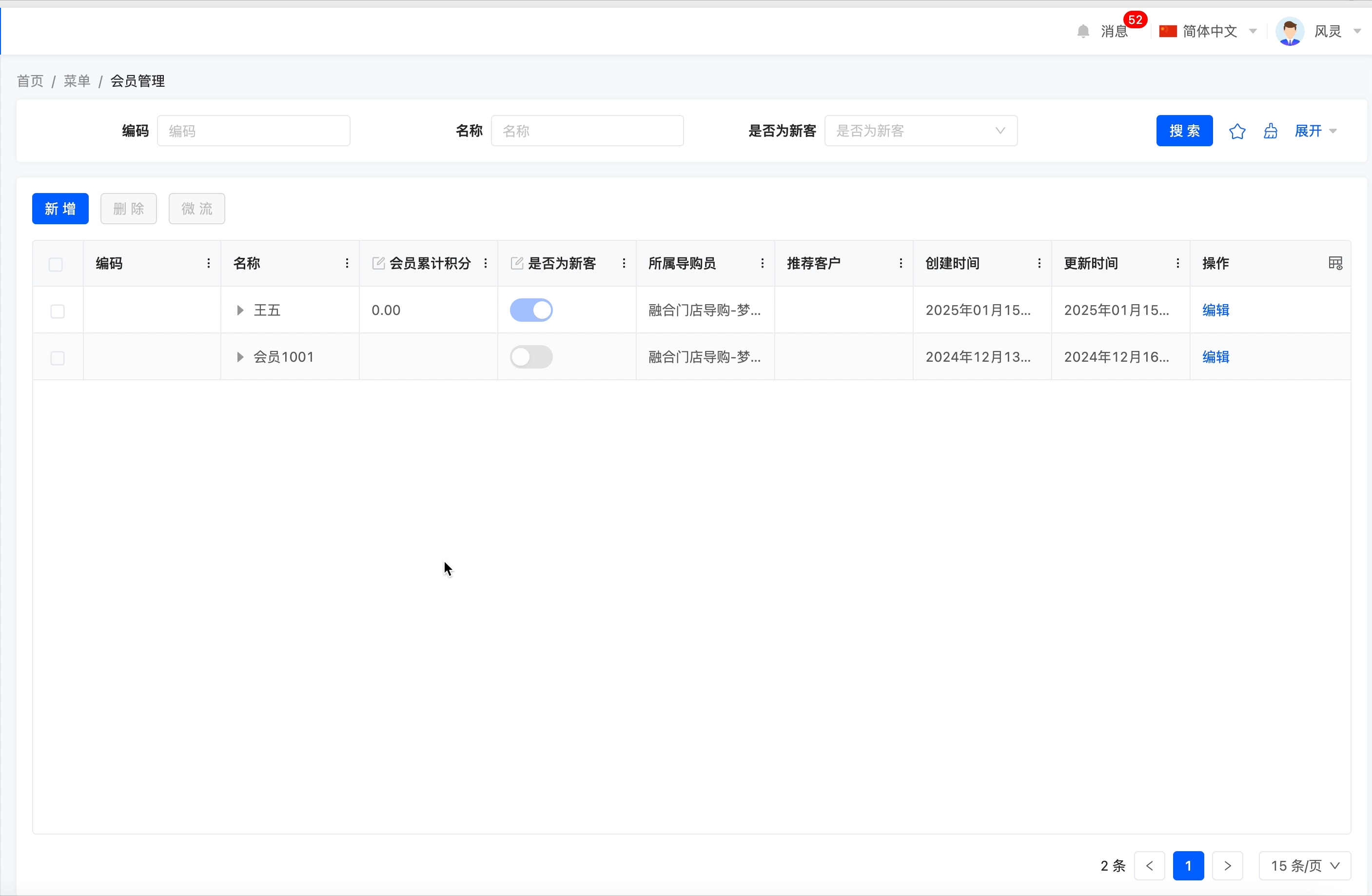This screenshot has width=1372, height=896.
Task: Open the 是否为新客 filter dropdown
Action: 921,131
